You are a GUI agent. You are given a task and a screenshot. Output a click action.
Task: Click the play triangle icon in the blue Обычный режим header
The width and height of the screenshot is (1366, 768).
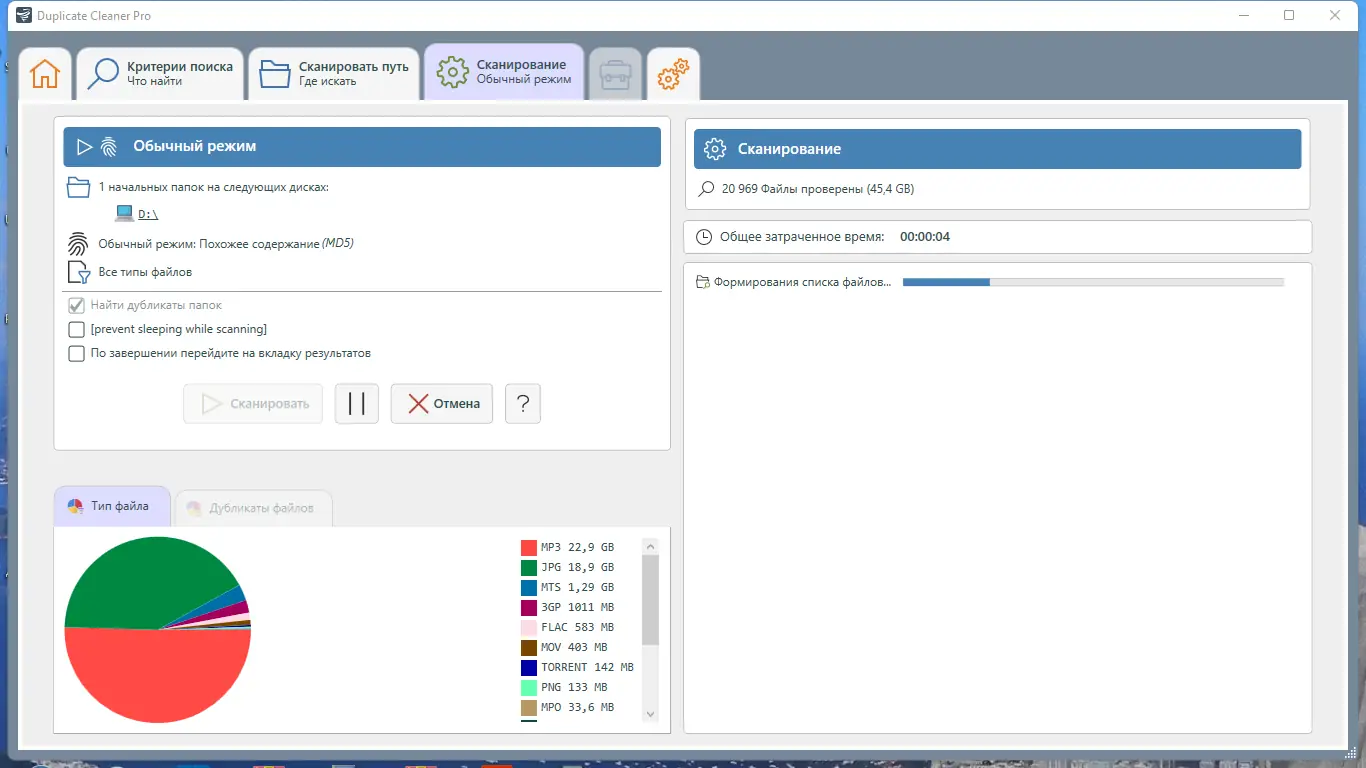pos(85,147)
